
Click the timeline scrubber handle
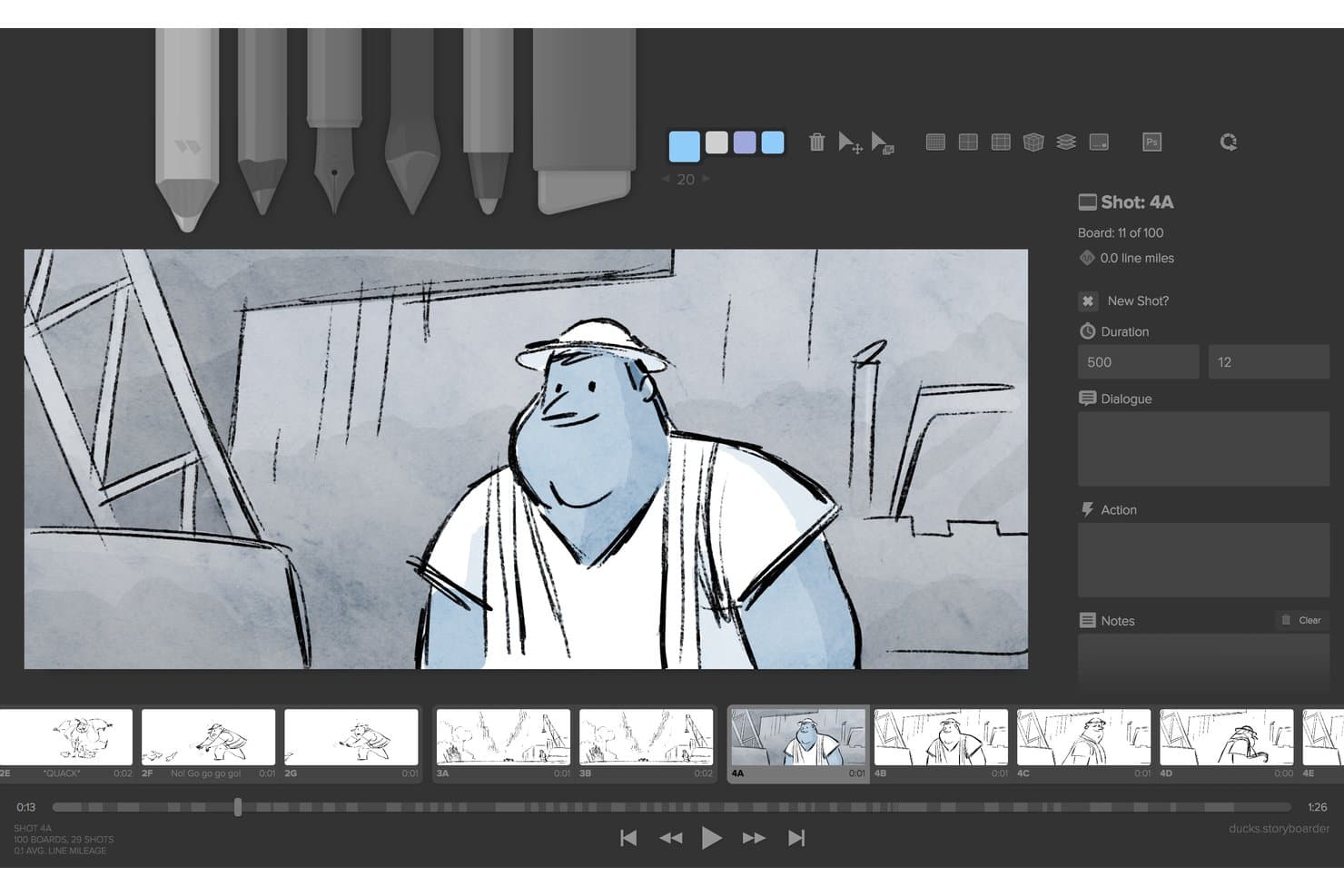[238, 807]
